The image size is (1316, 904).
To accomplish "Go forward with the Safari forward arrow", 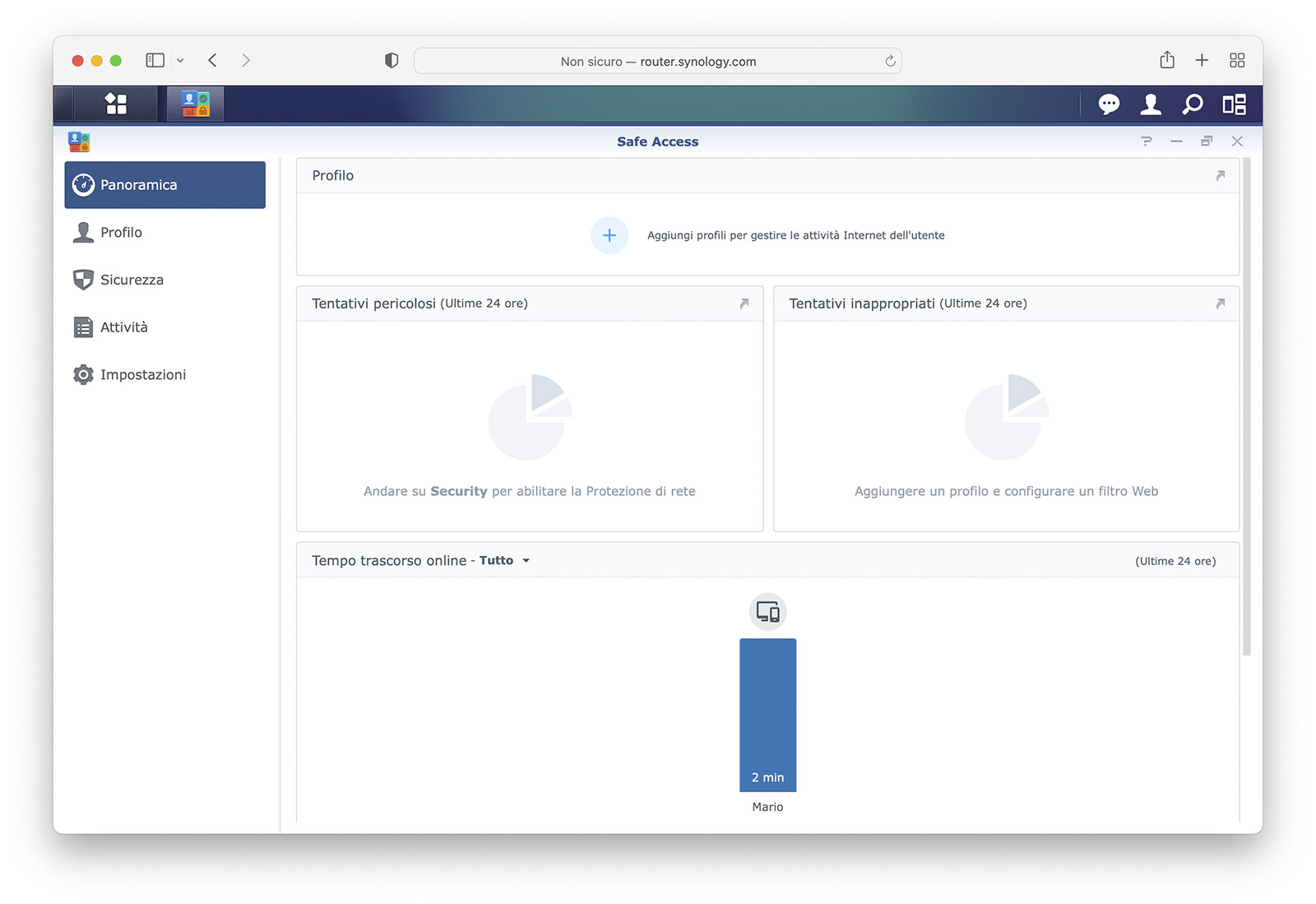I will 246,60.
